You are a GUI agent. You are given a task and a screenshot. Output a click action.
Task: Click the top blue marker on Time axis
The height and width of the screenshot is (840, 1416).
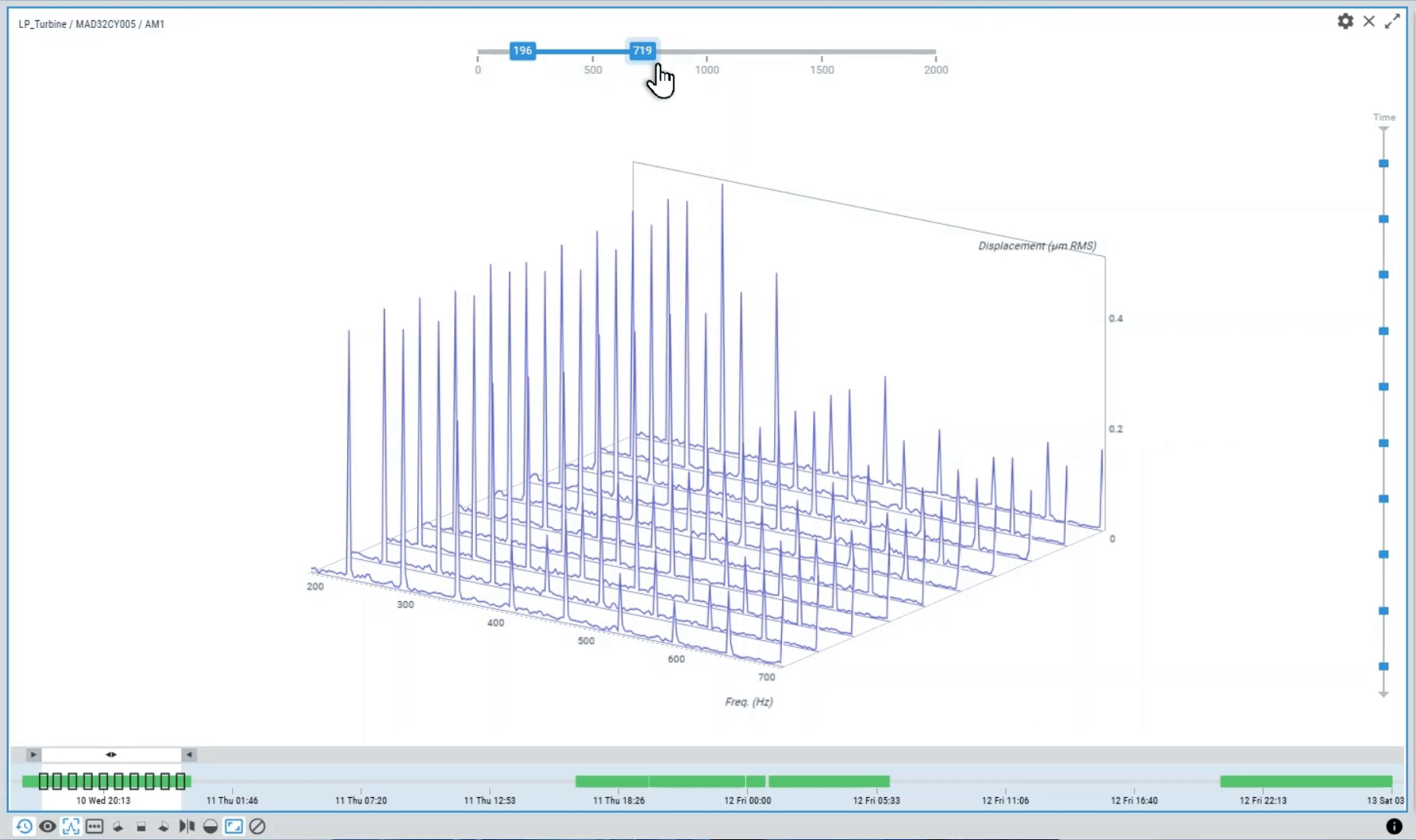[1383, 163]
